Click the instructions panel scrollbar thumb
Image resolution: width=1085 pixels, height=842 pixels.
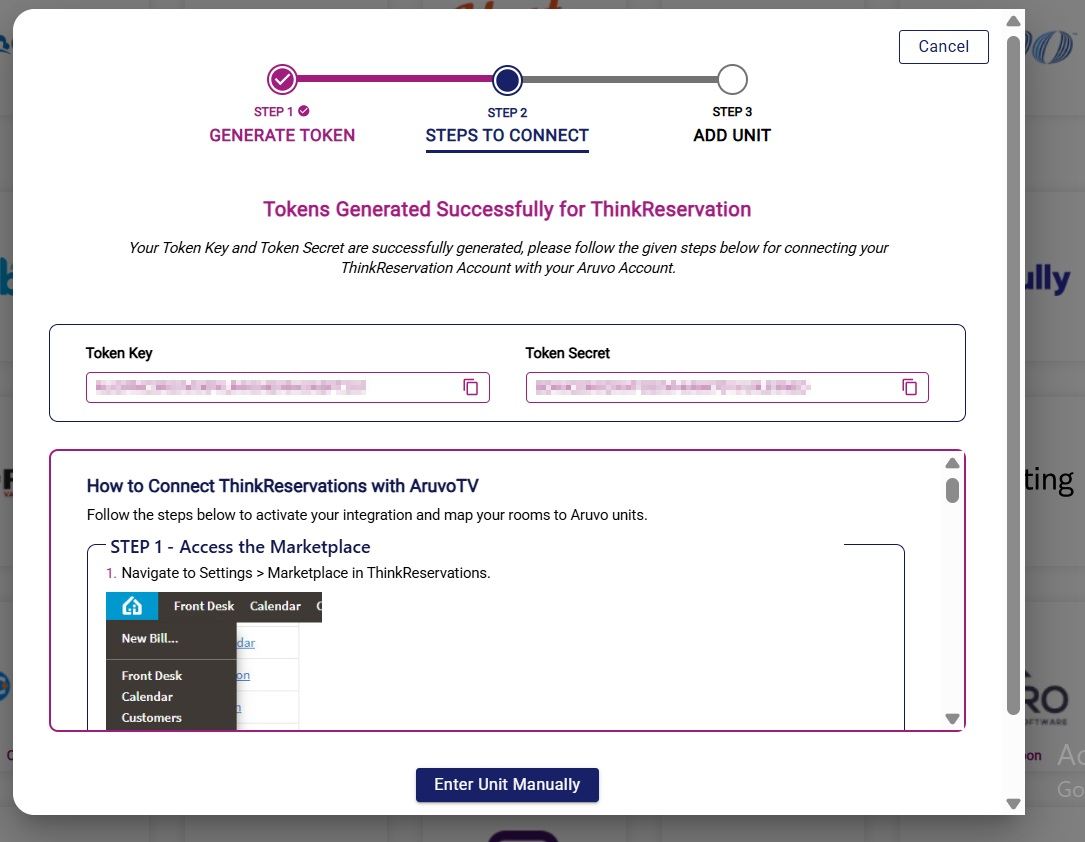(952, 491)
